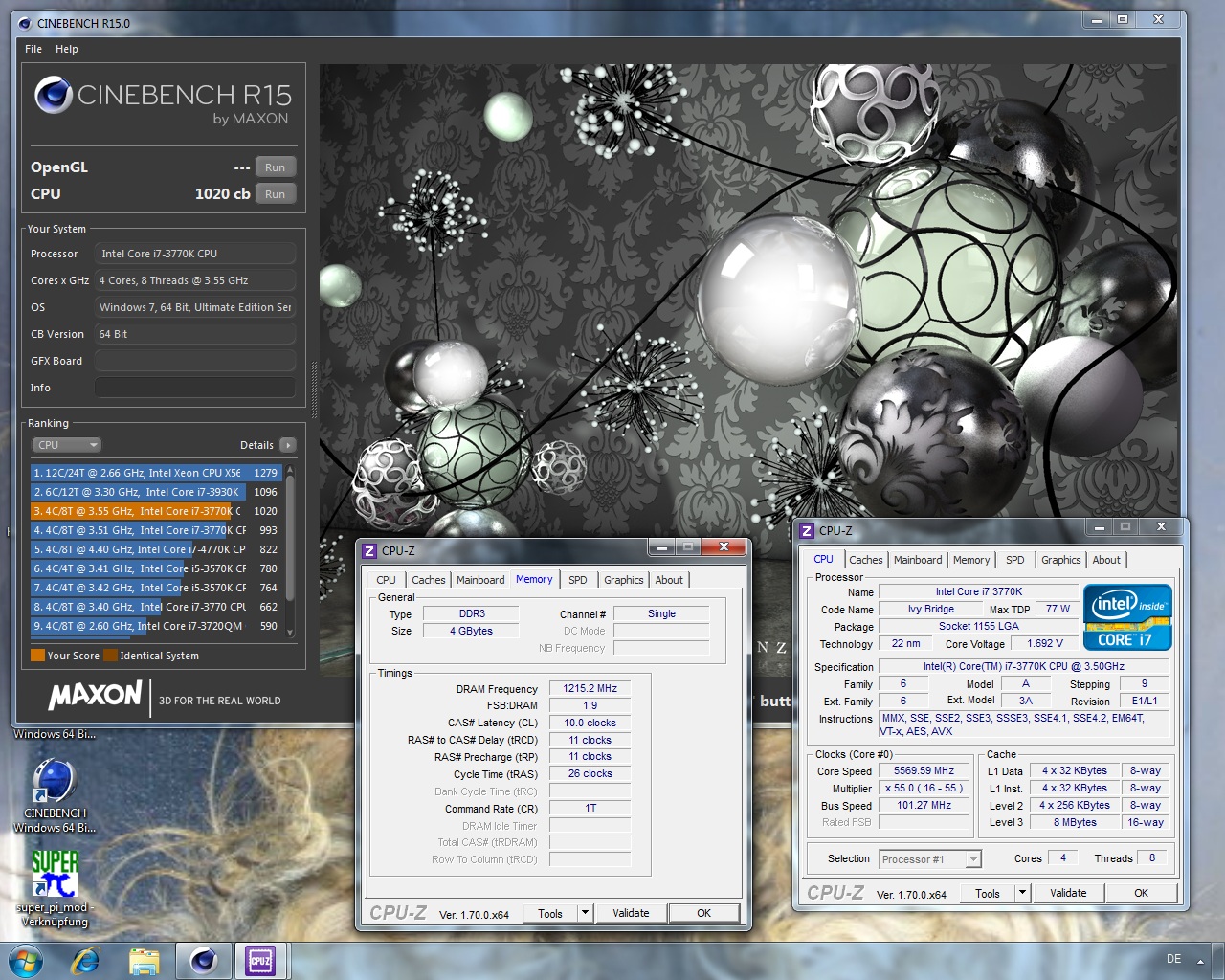Screen dimensions: 1225x980
Task: Click CPU-Z CPU window title icon
Action: tap(807, 530)
